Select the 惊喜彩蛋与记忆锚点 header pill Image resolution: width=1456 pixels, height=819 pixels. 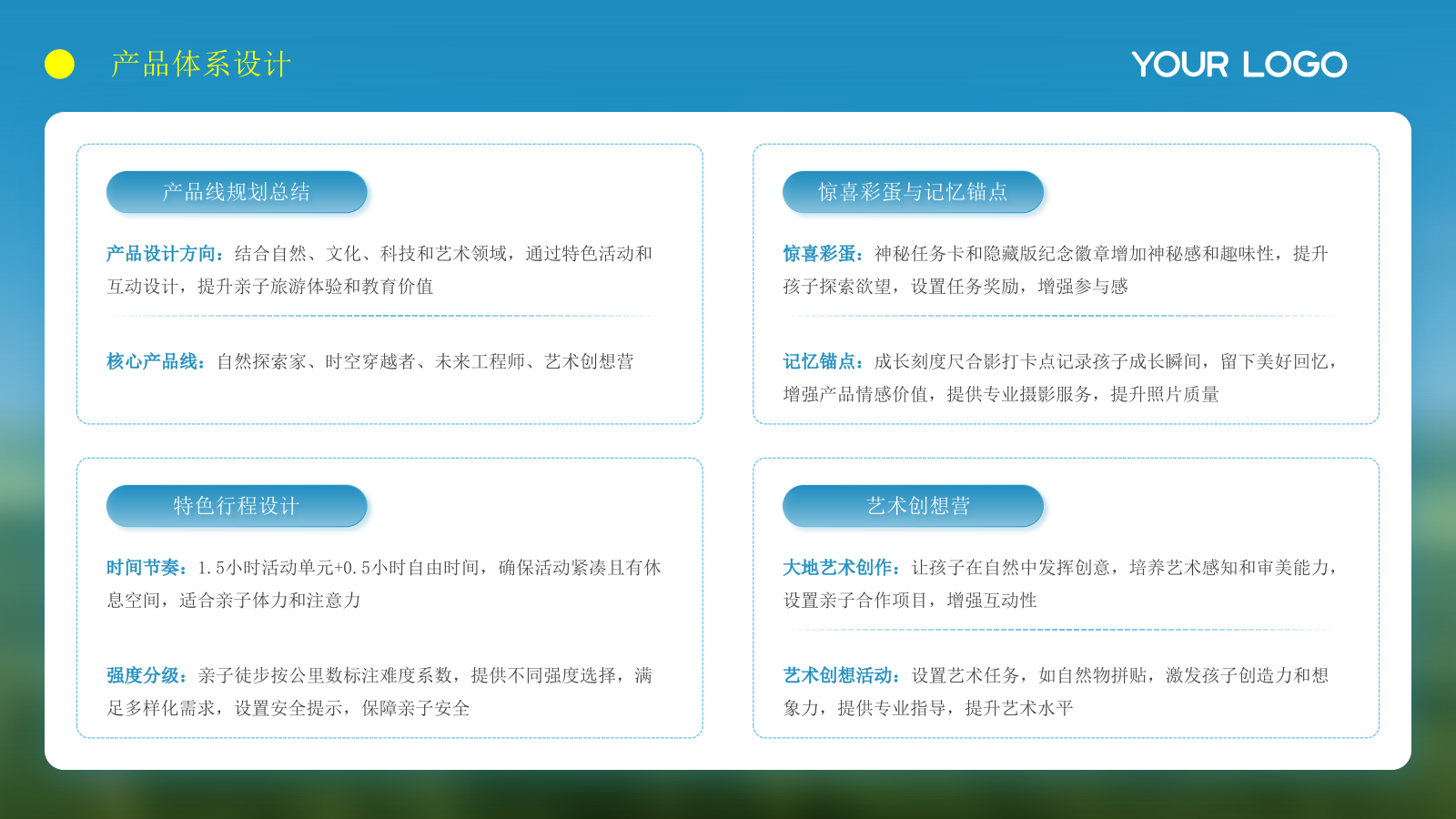pyautogui.click(x=913, y=192)
